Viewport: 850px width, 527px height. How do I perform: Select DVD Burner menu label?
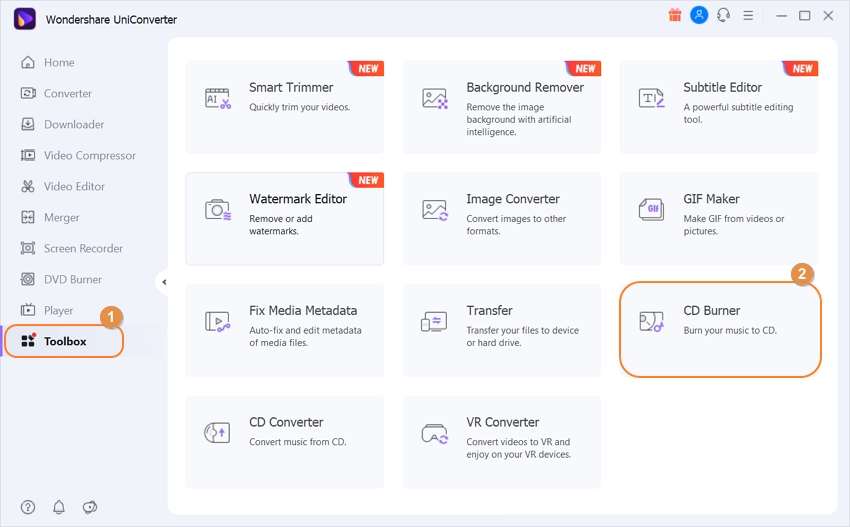pyautogui.click(x=73, y=279)
